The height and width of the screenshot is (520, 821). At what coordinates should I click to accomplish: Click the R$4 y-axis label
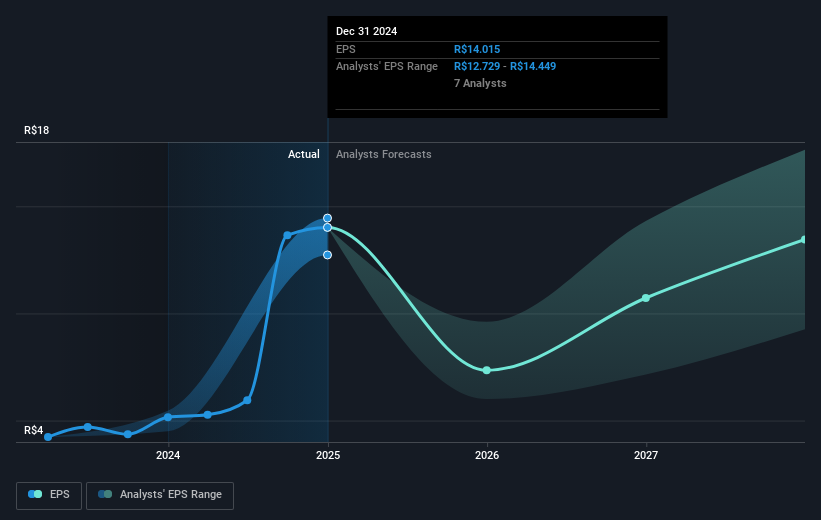(34, 430)
